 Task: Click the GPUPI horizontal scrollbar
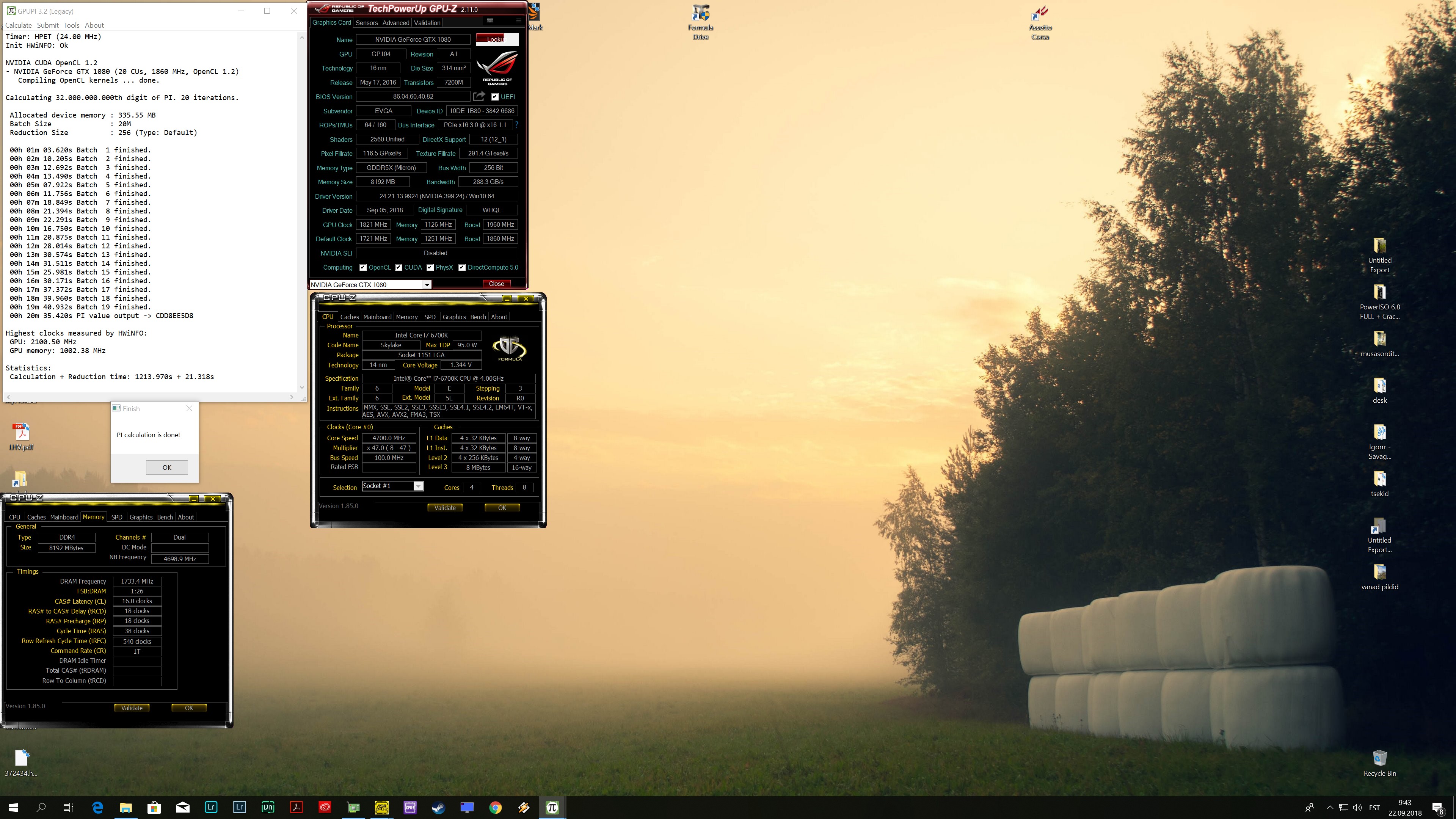tap(149, 397)
